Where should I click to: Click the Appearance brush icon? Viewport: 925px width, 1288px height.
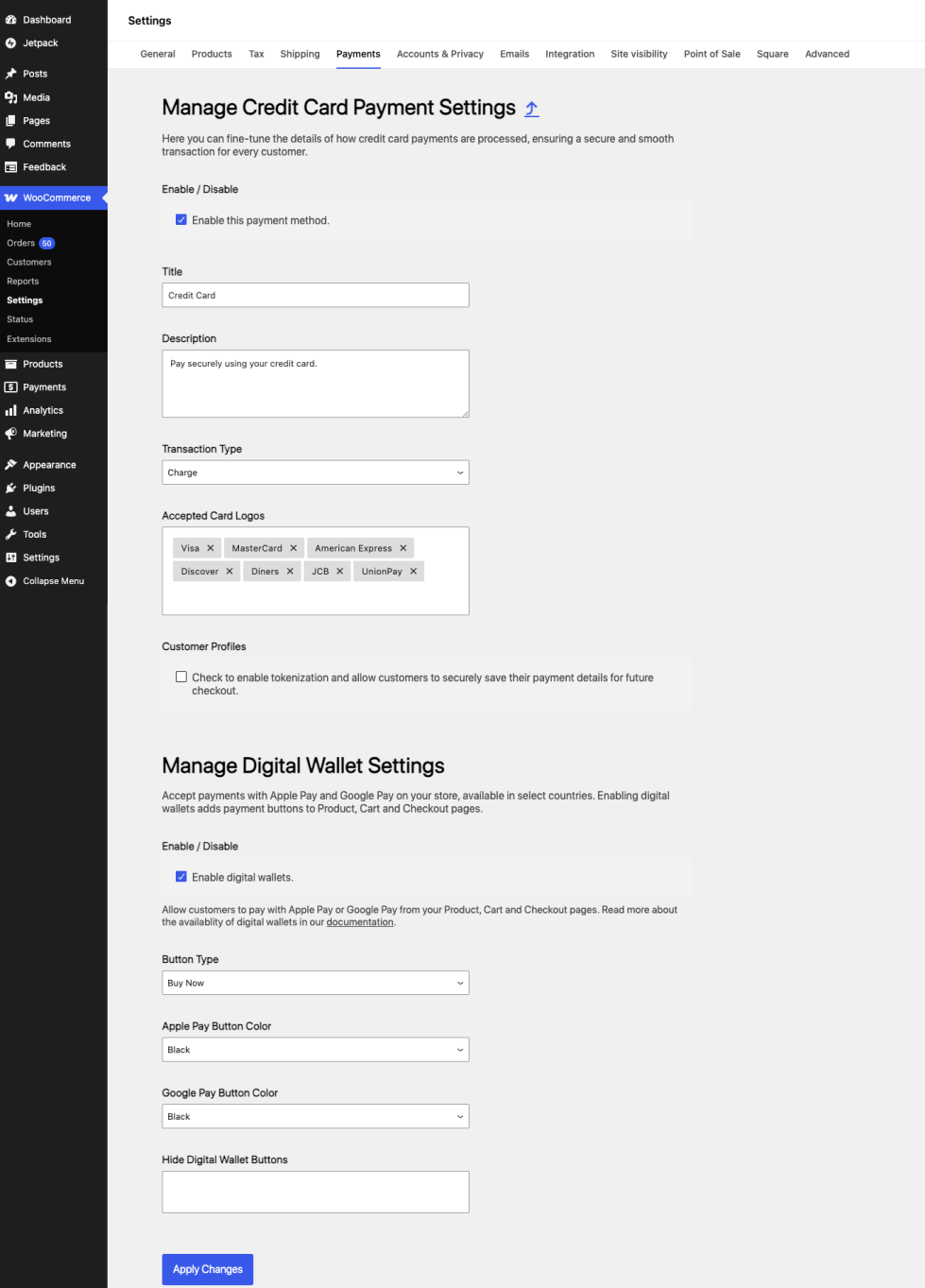(x=11, y=465)
